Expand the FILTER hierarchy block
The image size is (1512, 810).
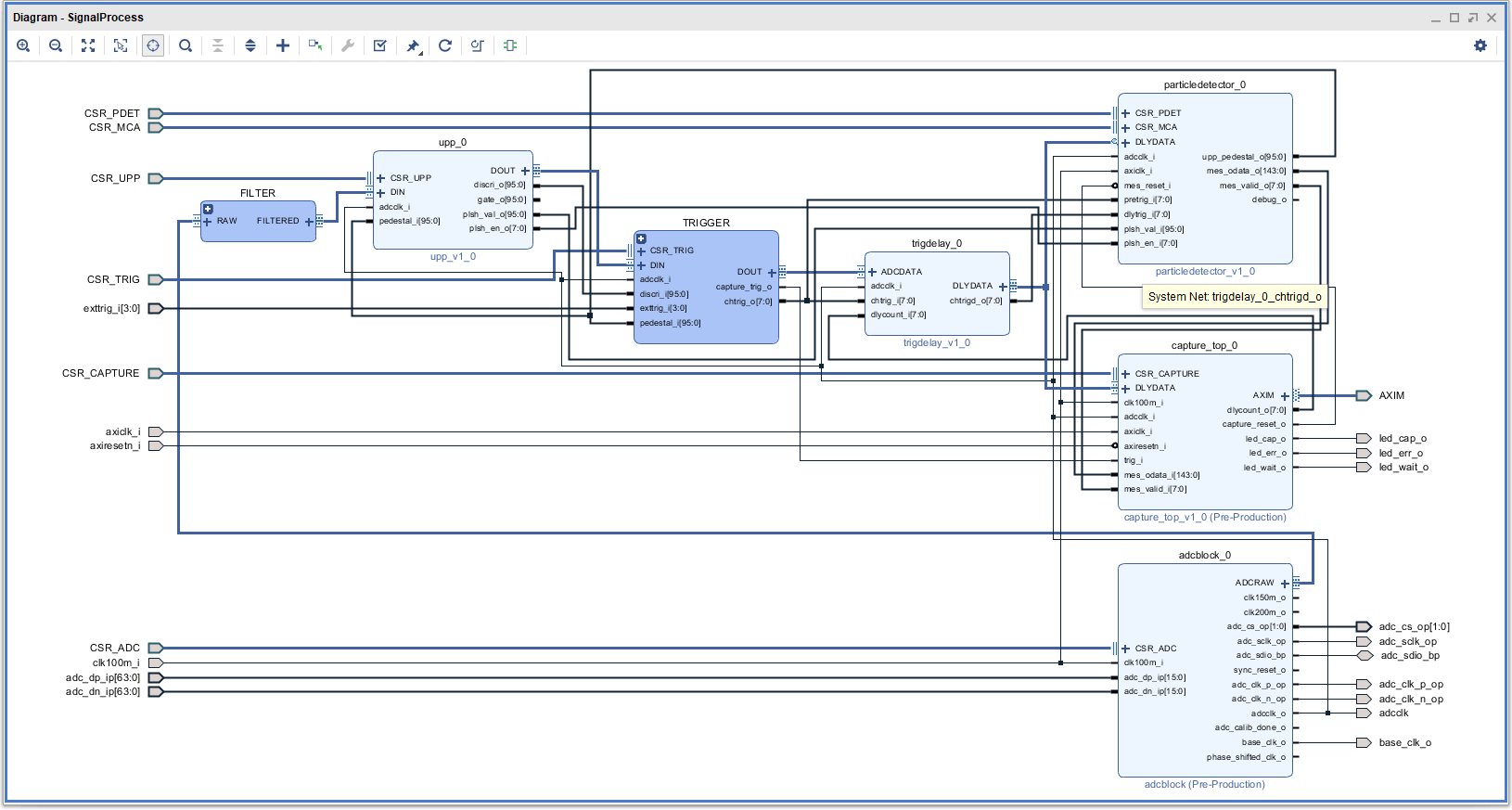pyautogui.click(x=209, y=209)
